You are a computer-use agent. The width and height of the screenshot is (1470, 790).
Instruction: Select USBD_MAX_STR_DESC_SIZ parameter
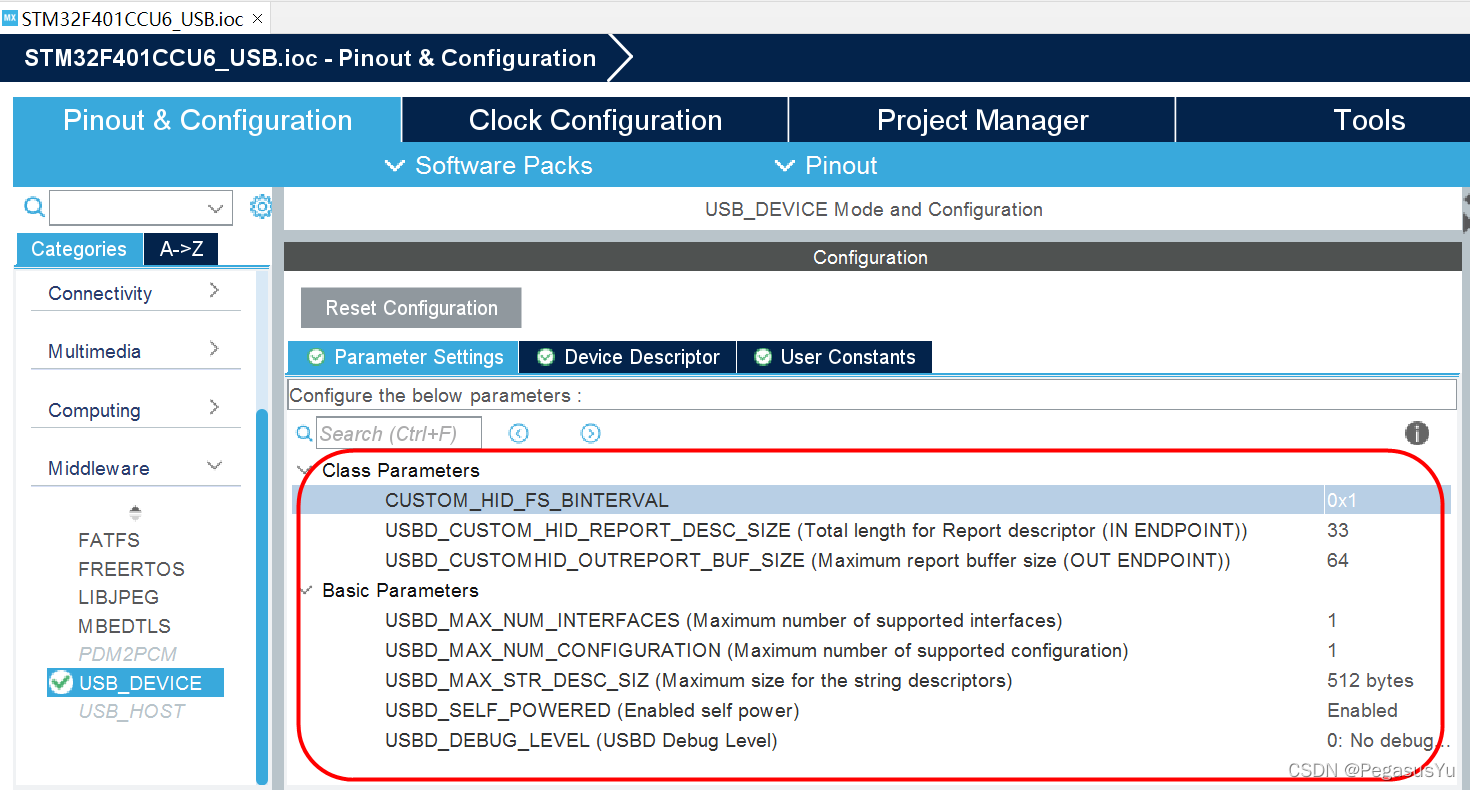pyautogui.click(x=699, y=680)
